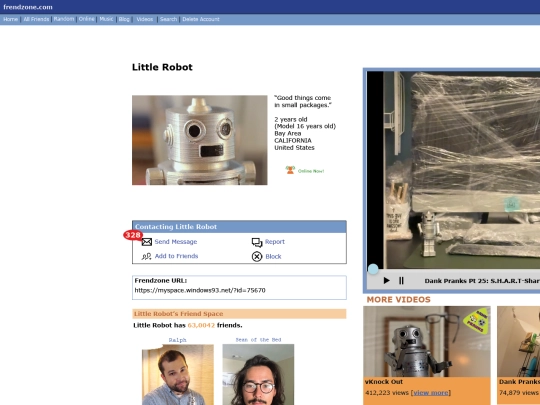This screenshot has height=405, width=540.
Task: Click the "Bay Area" location text
Action: (x=288, y=133)
